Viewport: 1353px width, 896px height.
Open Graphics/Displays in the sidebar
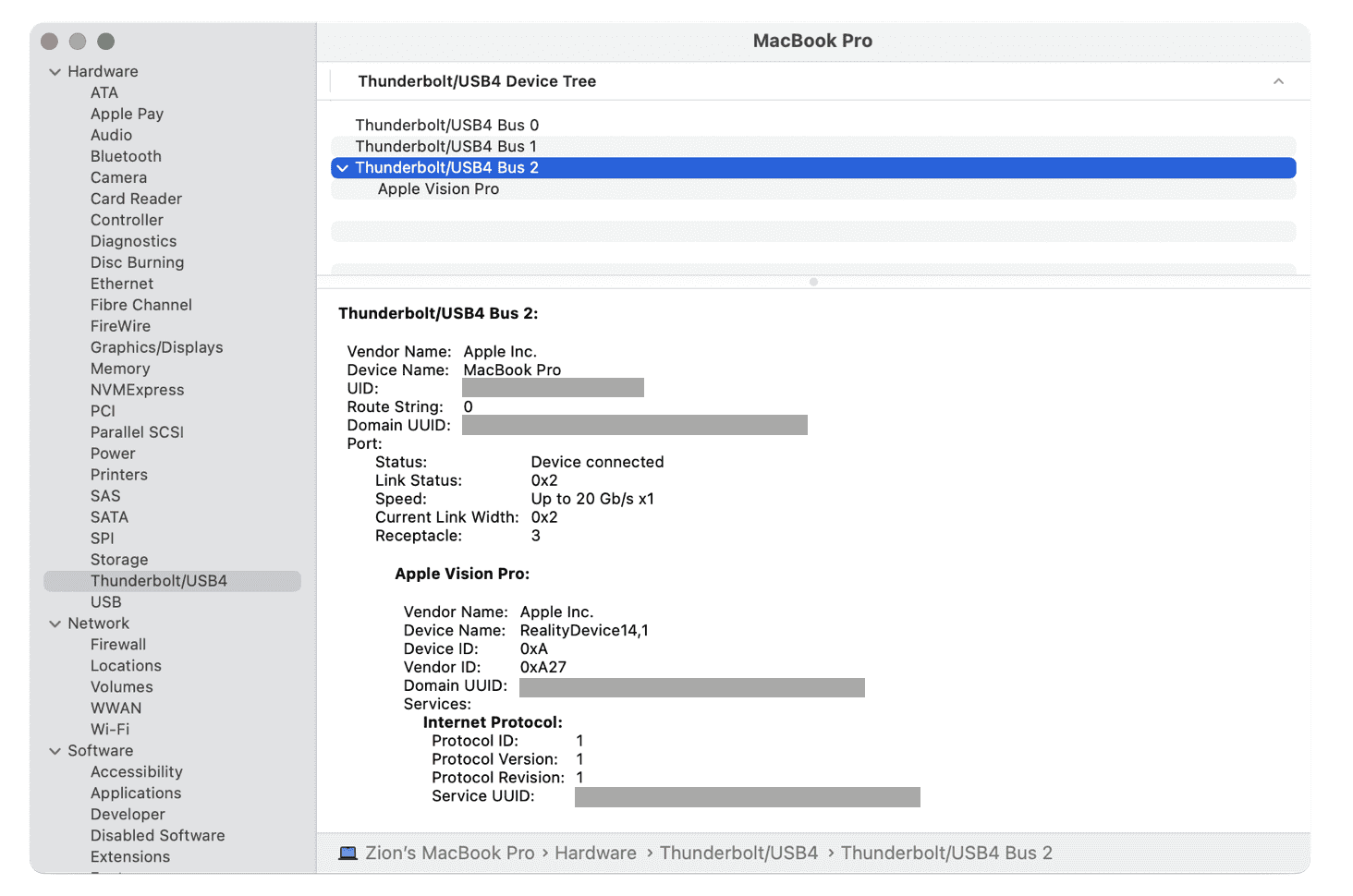[x=156, y=348]
